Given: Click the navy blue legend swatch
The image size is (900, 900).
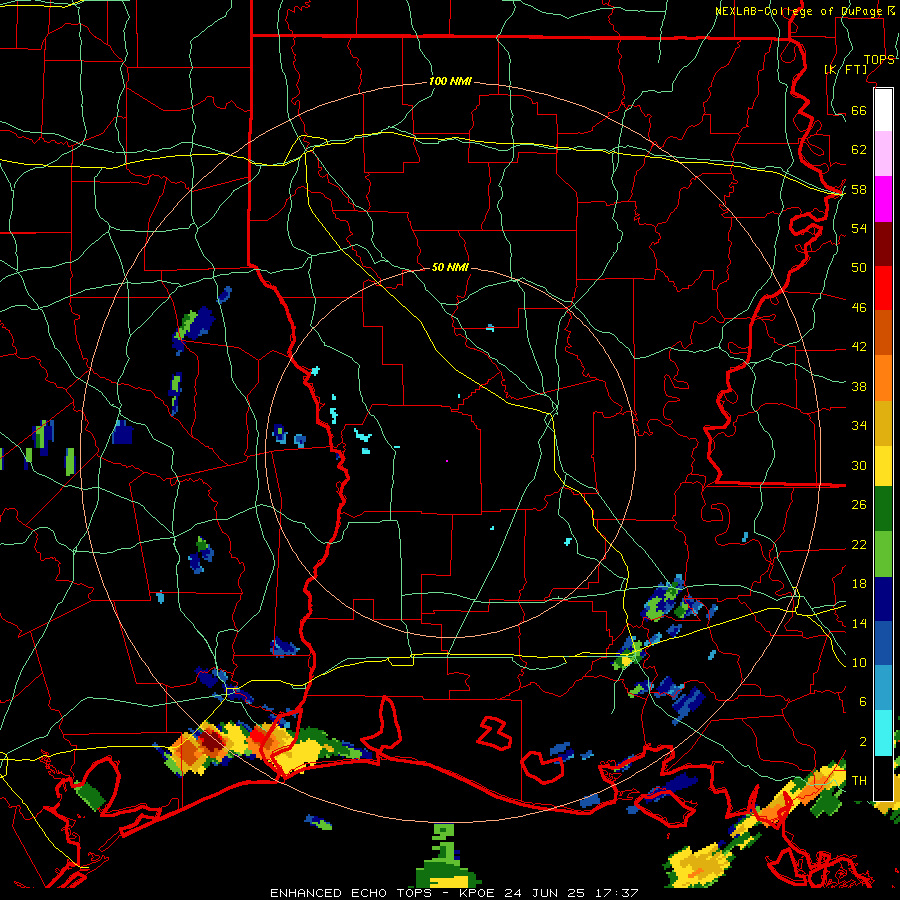Looking at the screenshot, I should click(883, 599).
